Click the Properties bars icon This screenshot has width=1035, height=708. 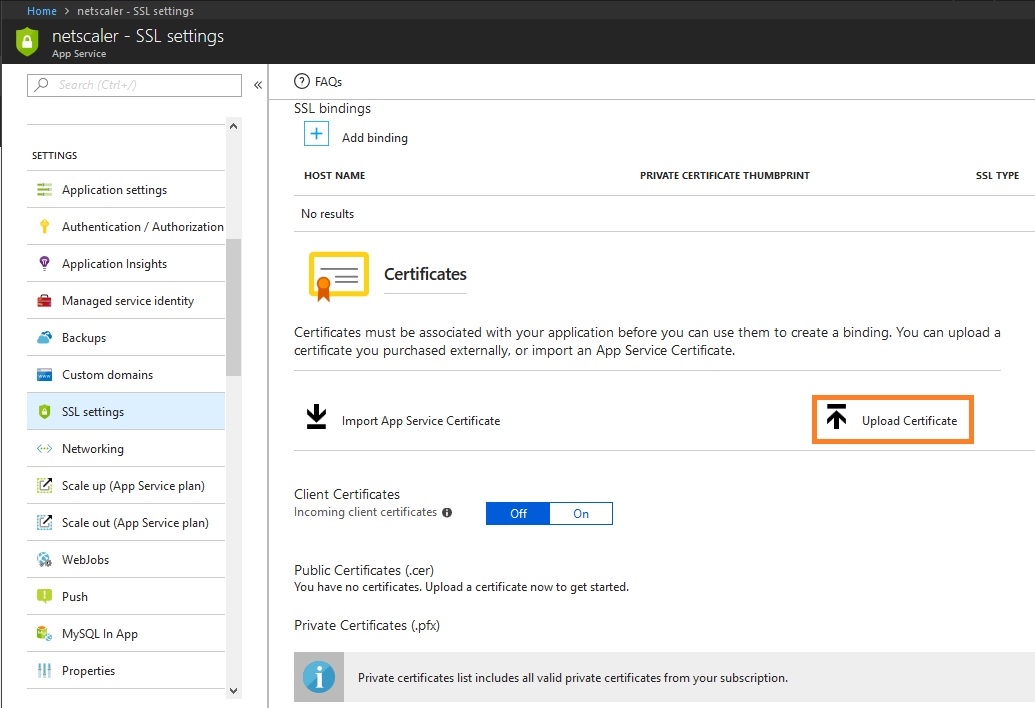(44, 670)
